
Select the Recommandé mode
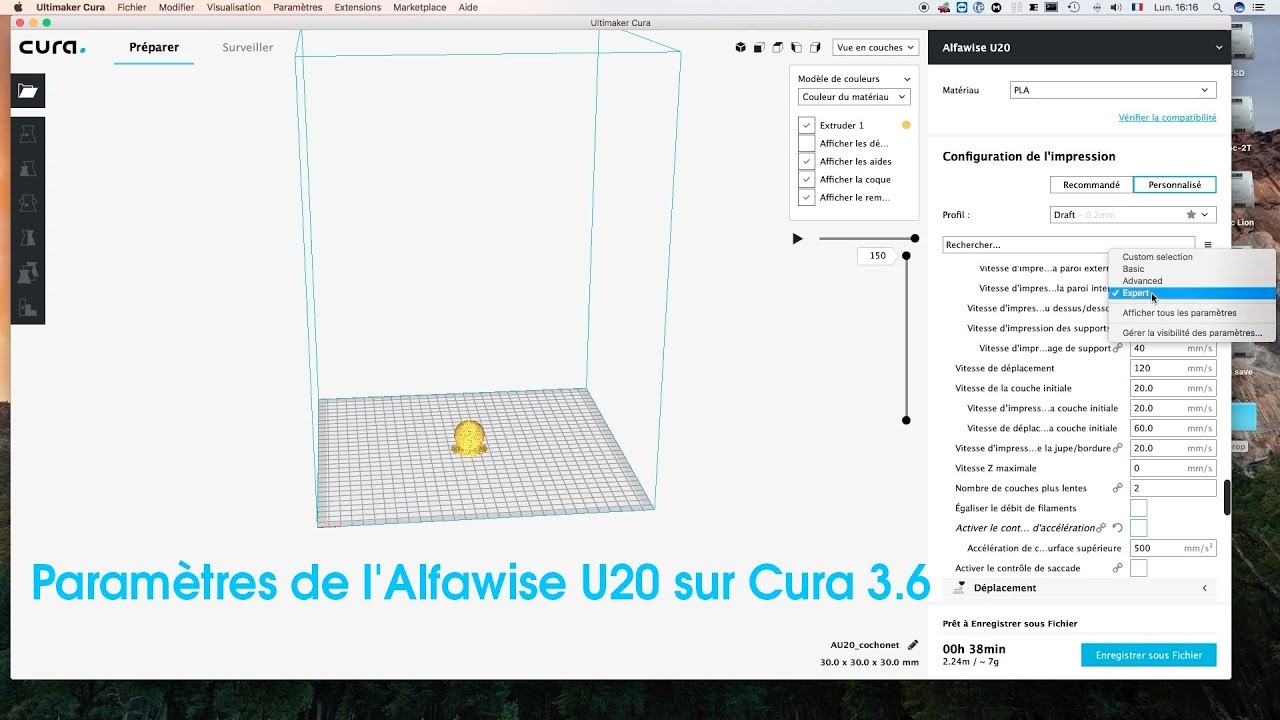1091,185
